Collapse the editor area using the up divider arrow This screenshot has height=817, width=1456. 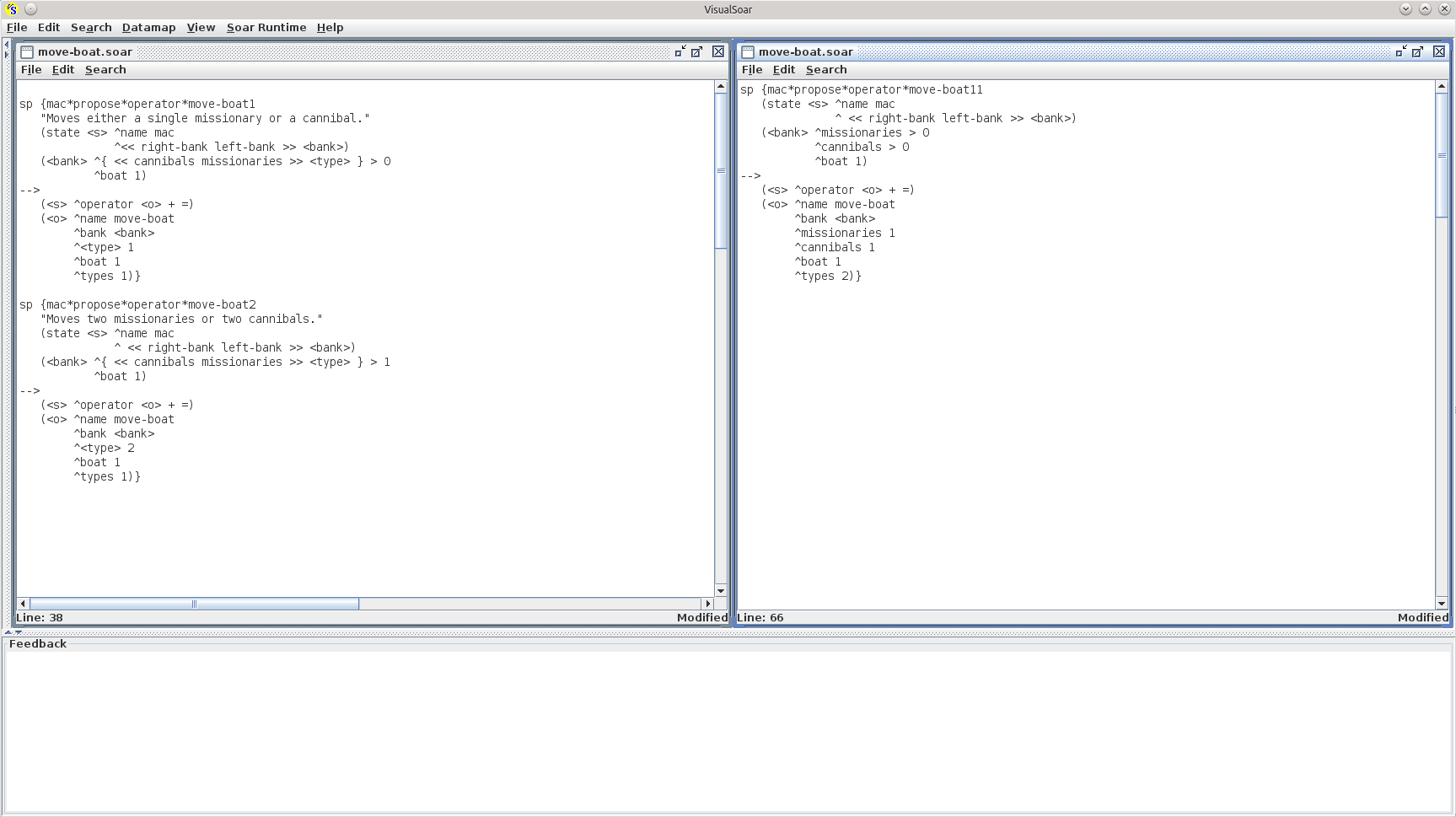point(8,632)
